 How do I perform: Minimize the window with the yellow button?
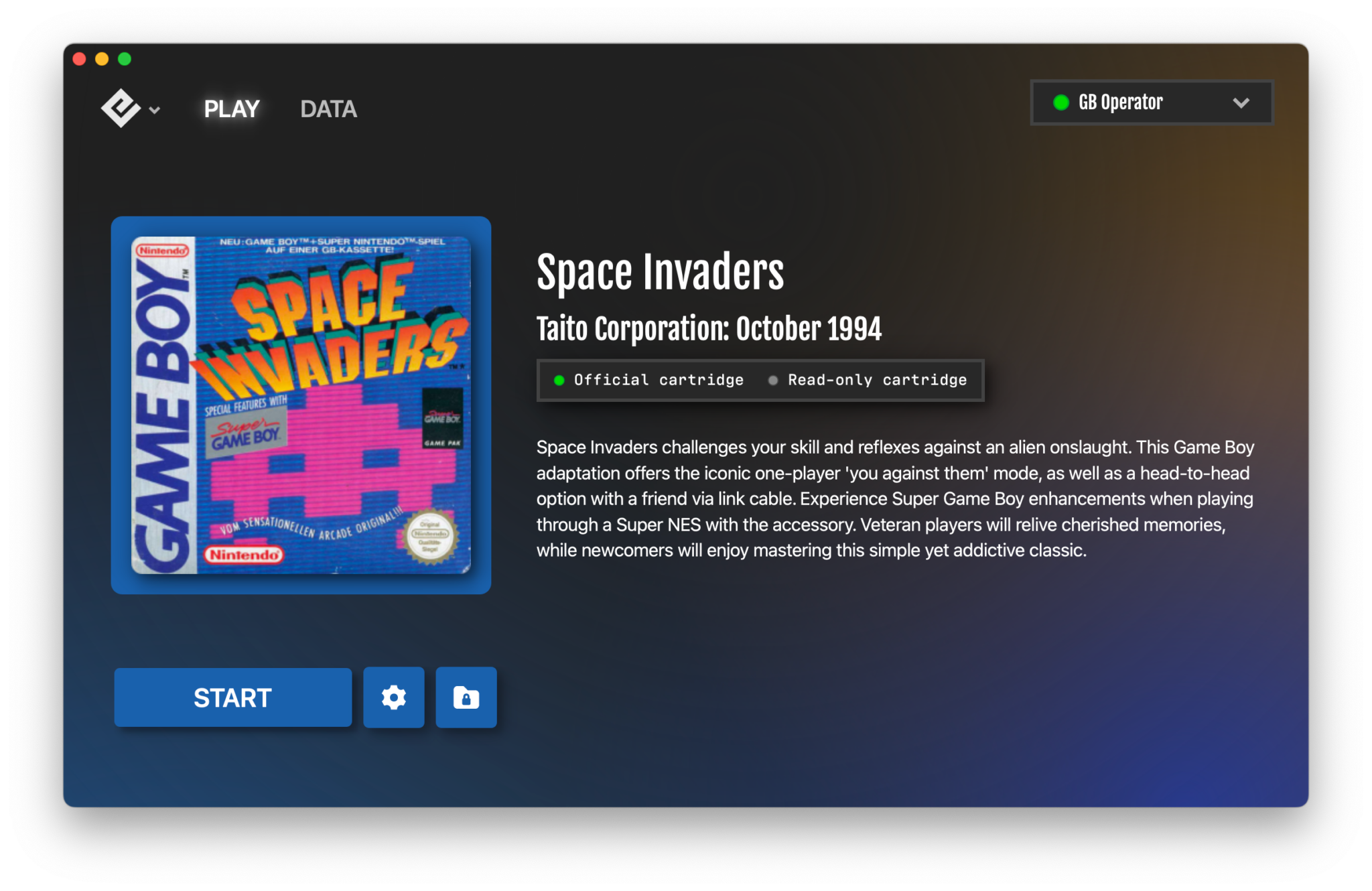pyautogui.click(x=102, y=59)
